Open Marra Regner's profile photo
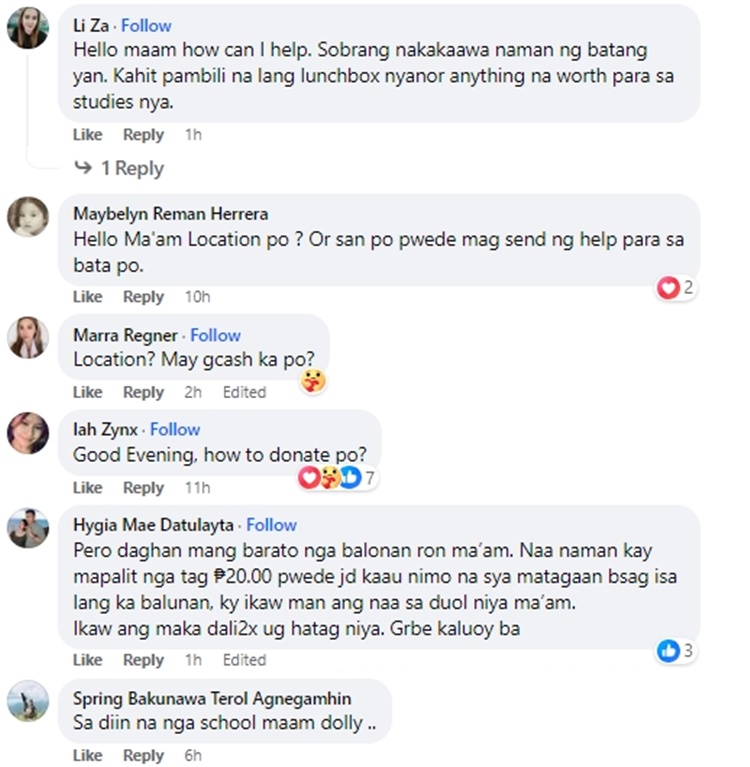This screenshot has width=750, height=767. [x=28, y=338]
